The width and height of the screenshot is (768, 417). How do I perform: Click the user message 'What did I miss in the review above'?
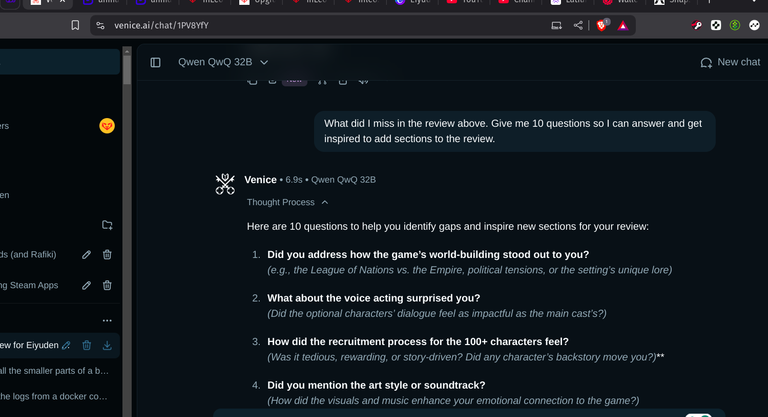pyautogui.click(x=514, y=131)
